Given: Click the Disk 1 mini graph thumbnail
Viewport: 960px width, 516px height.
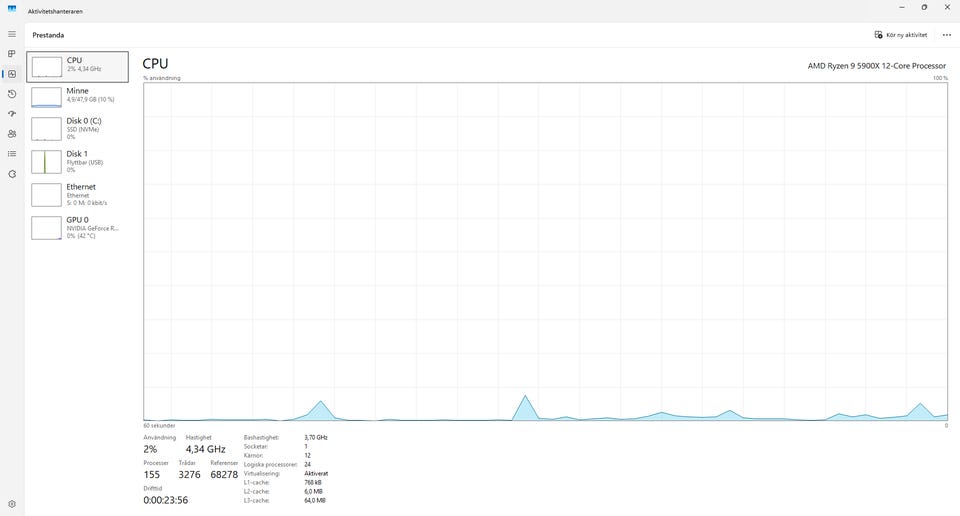Looking at the screenshot, I should point(47,162).
